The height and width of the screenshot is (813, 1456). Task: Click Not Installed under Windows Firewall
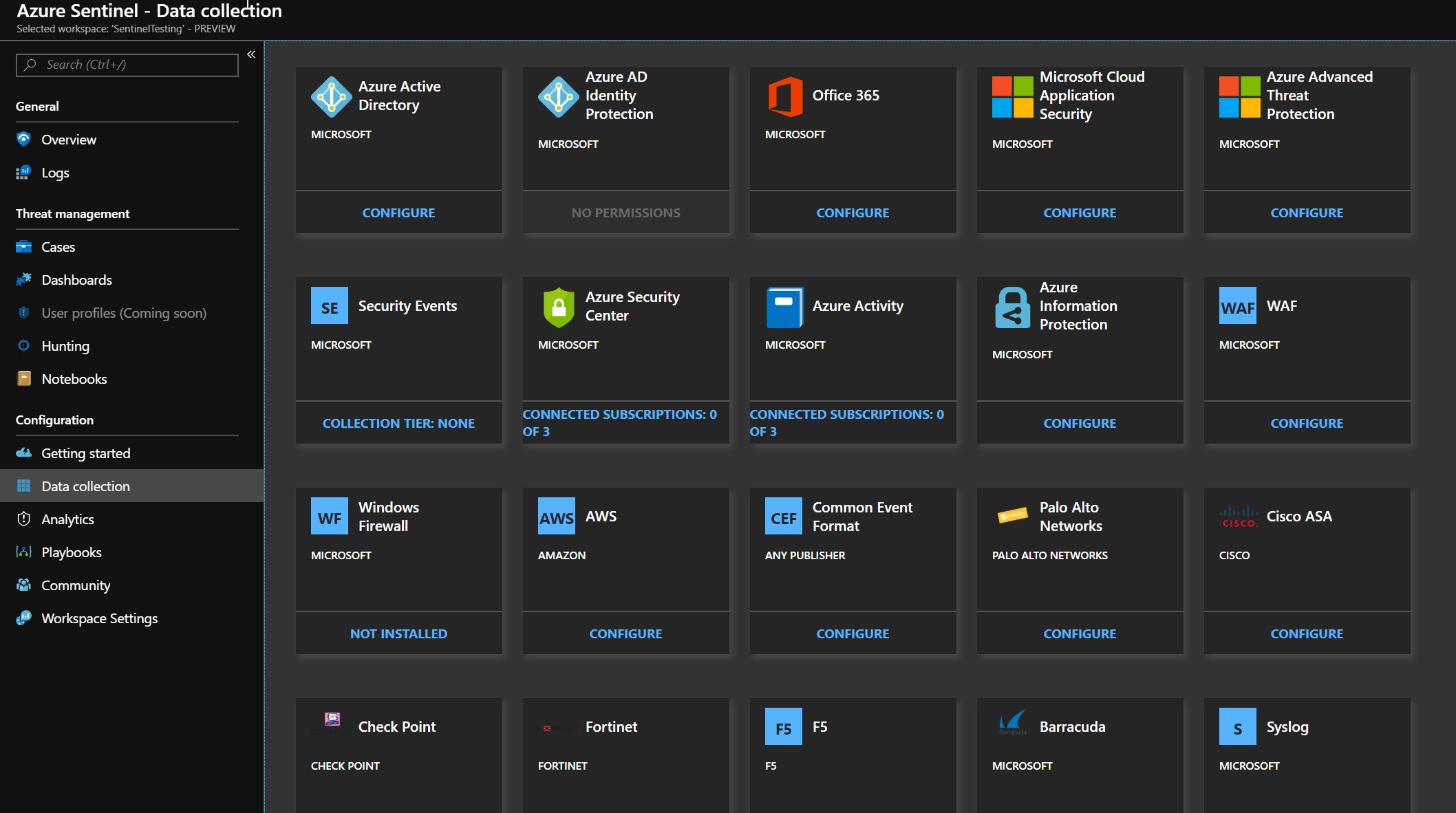click(x=399, y=633)
